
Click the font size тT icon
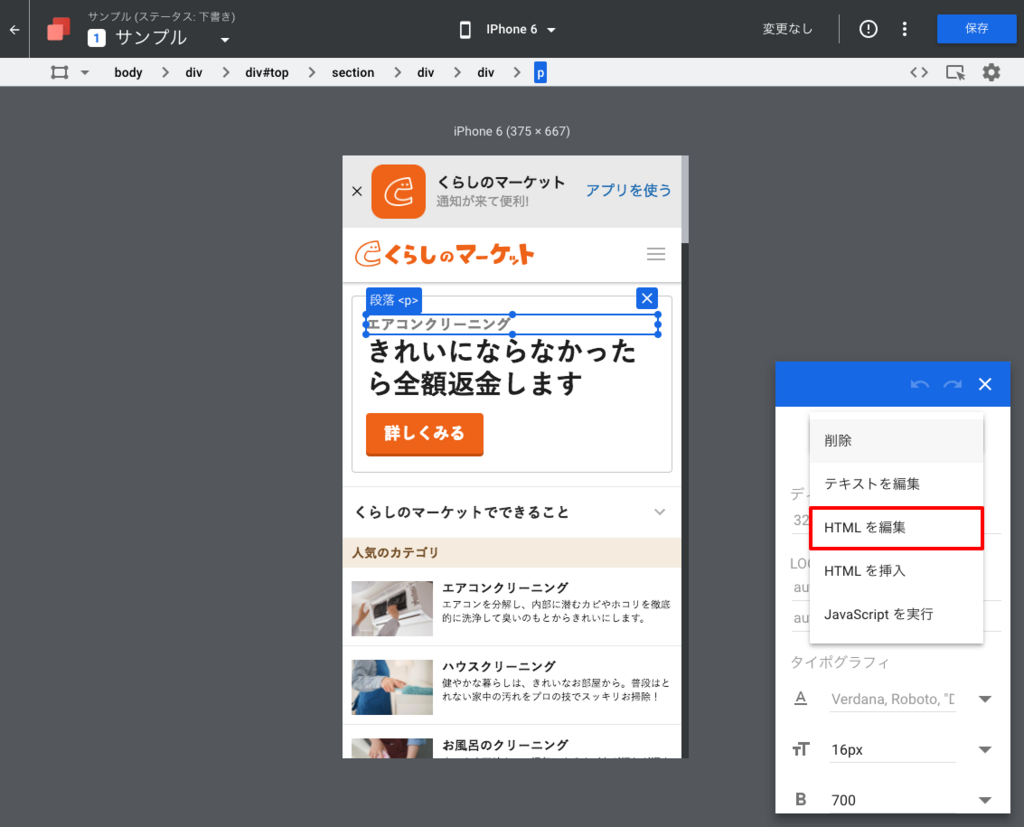(800, 749)
